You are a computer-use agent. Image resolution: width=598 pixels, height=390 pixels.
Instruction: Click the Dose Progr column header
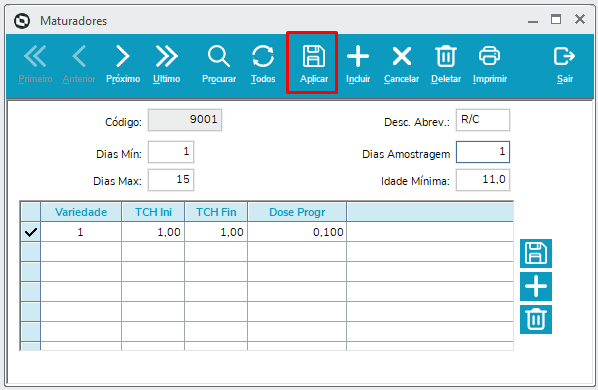click(x=297, y=212)
